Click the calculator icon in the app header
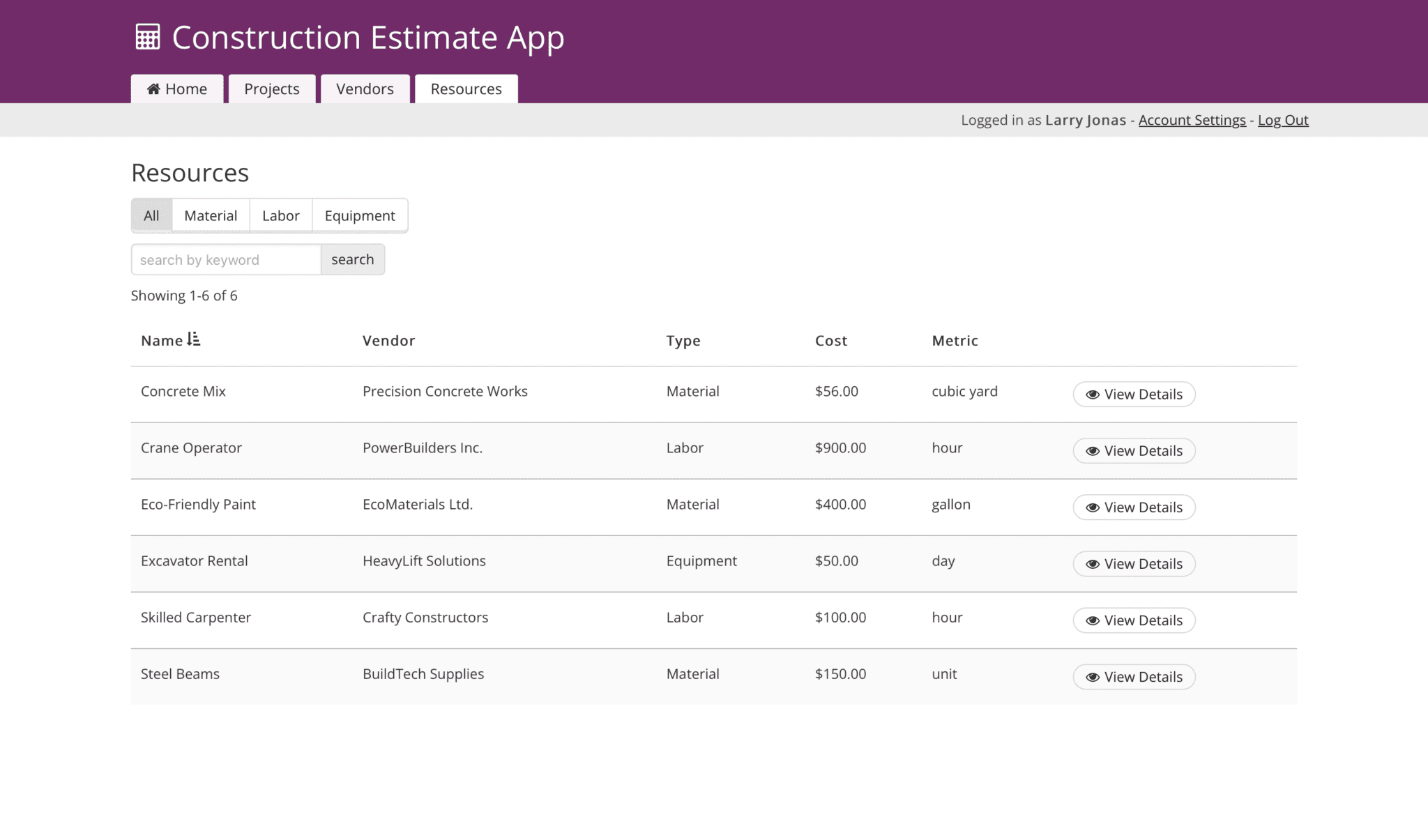This screenshot has width=1428, height=840. 148,37
